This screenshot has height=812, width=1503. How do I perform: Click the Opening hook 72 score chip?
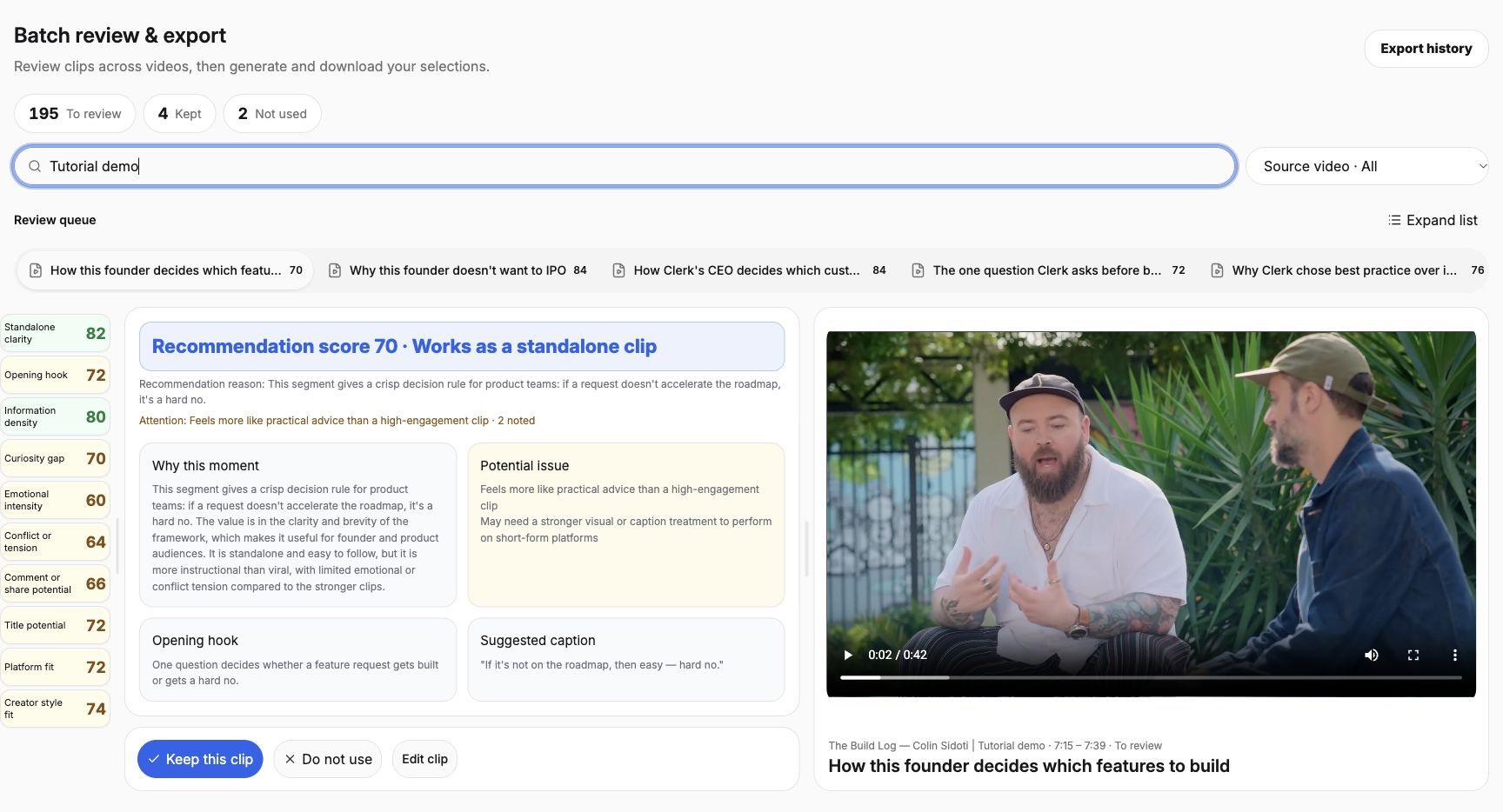(56, 375)
